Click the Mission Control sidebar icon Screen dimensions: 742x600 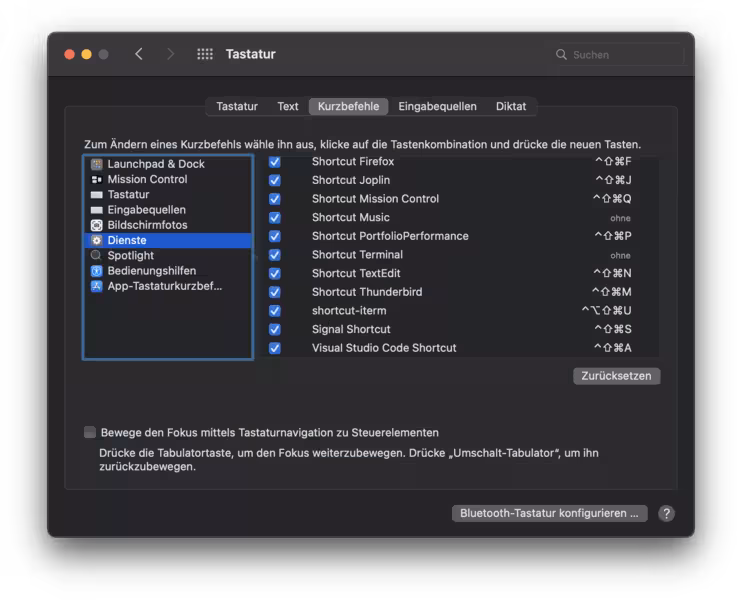(96, 179)
